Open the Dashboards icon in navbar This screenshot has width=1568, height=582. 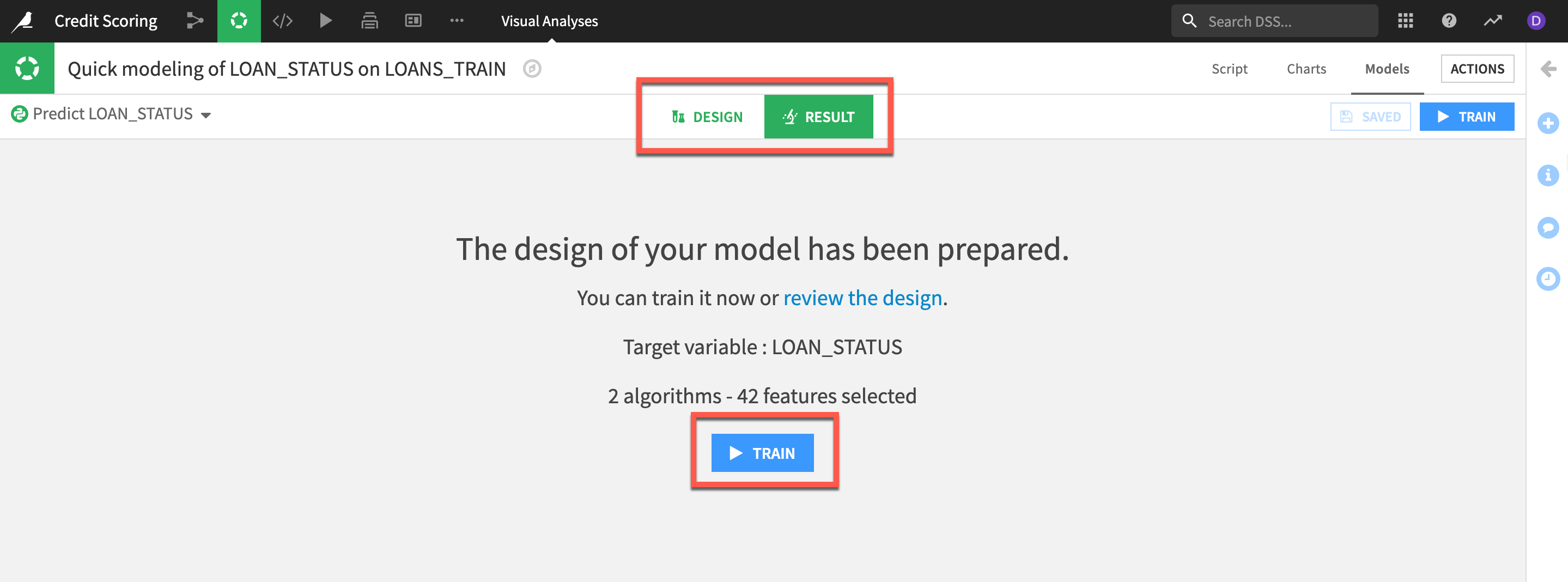[414, 21]
